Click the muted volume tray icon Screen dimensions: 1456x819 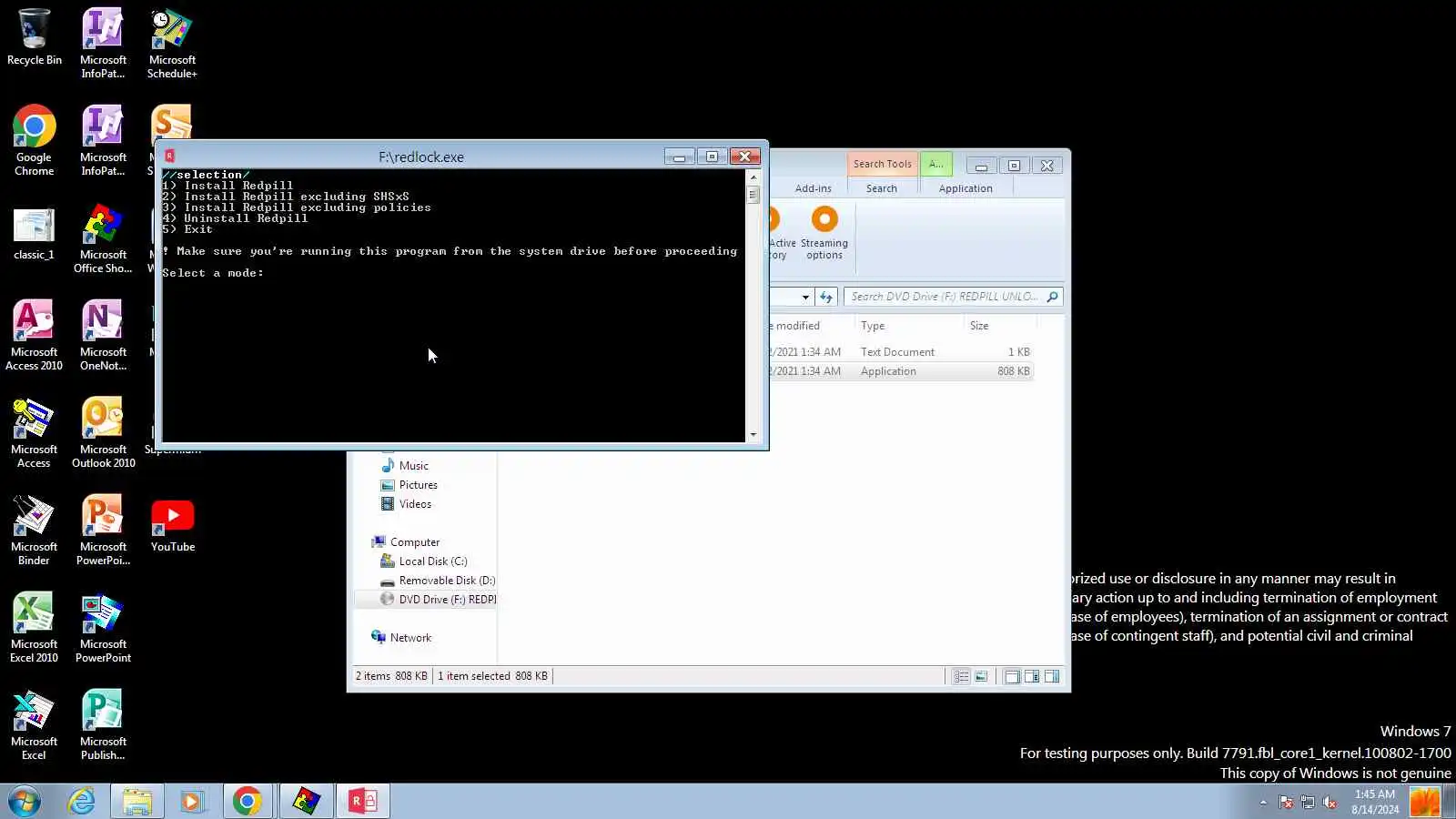tap(1330, 802)
